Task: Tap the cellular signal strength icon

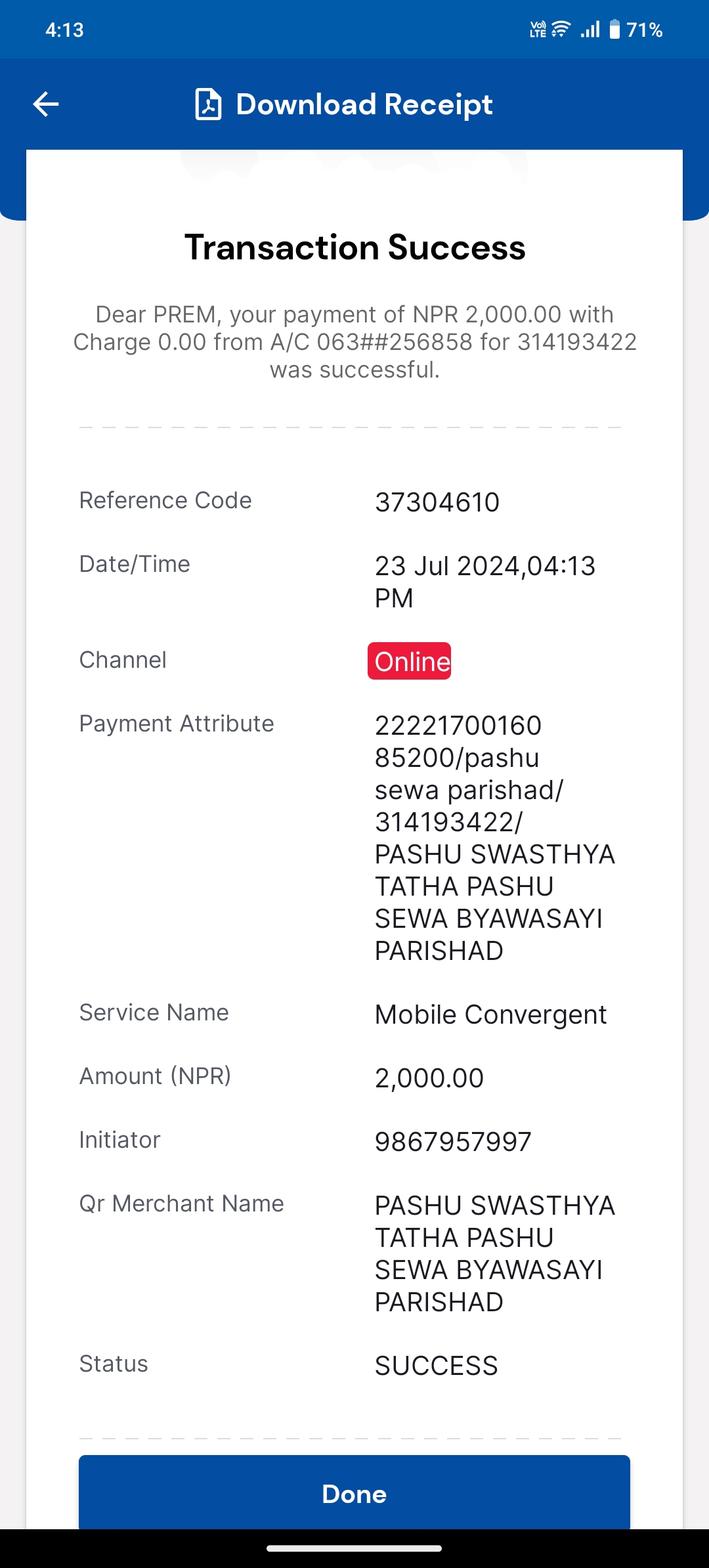Action: click(x=590, y=30)
